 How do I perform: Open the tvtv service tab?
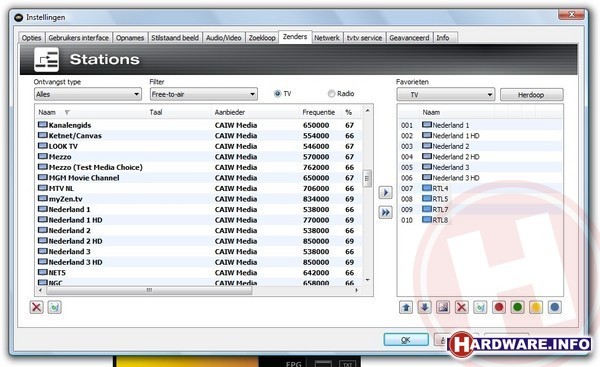364,38
